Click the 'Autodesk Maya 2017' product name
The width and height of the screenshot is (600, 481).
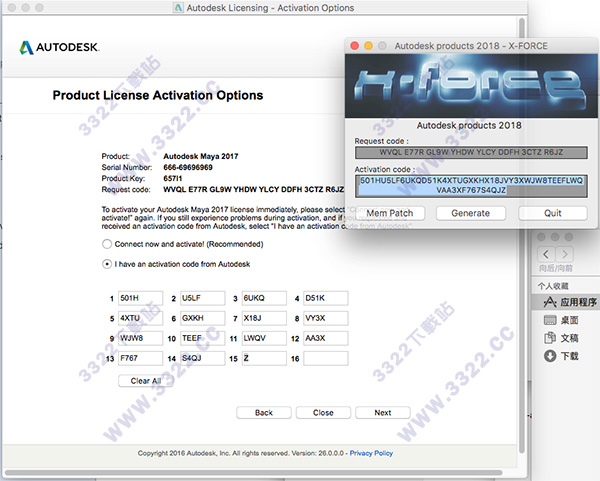tap(201, 156)
